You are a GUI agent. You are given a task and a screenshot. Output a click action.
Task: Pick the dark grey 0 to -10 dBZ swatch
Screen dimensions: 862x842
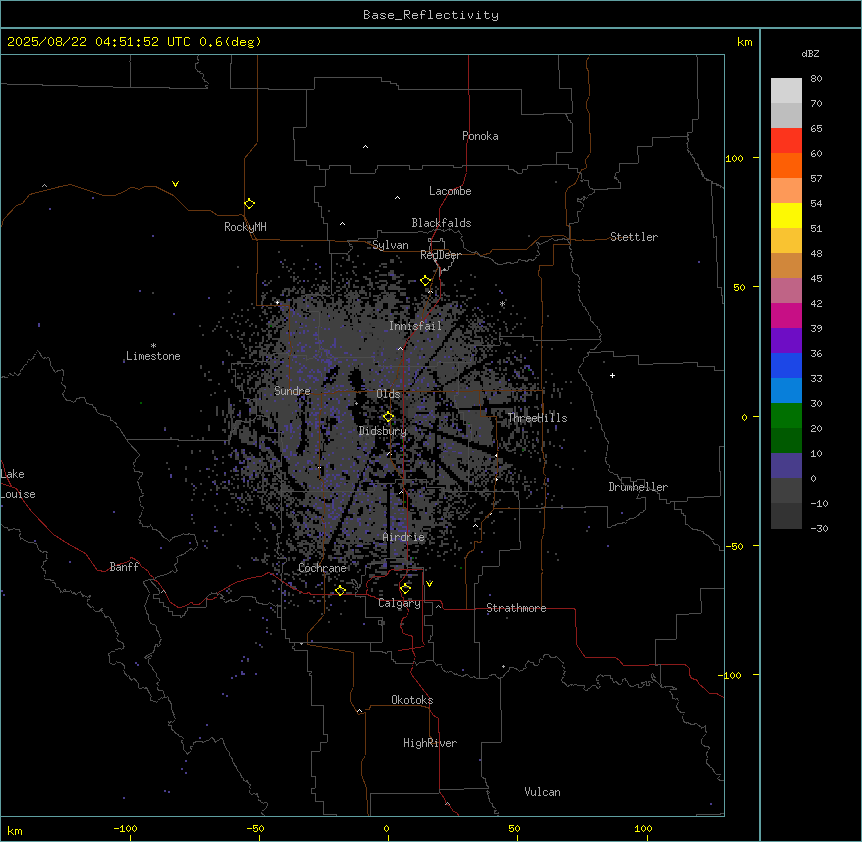tap(786, 491)
